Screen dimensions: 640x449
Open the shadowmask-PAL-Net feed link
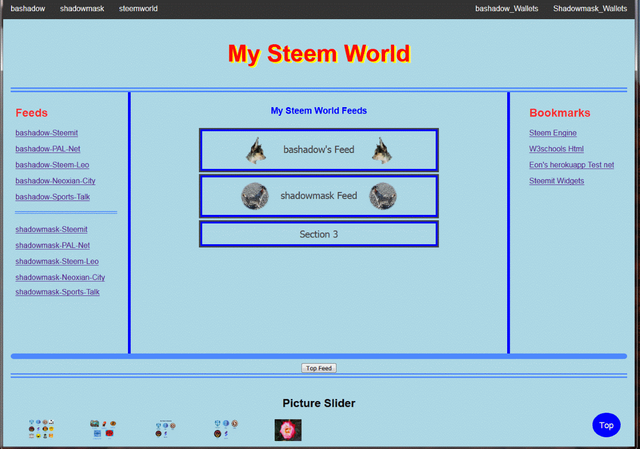53,245
